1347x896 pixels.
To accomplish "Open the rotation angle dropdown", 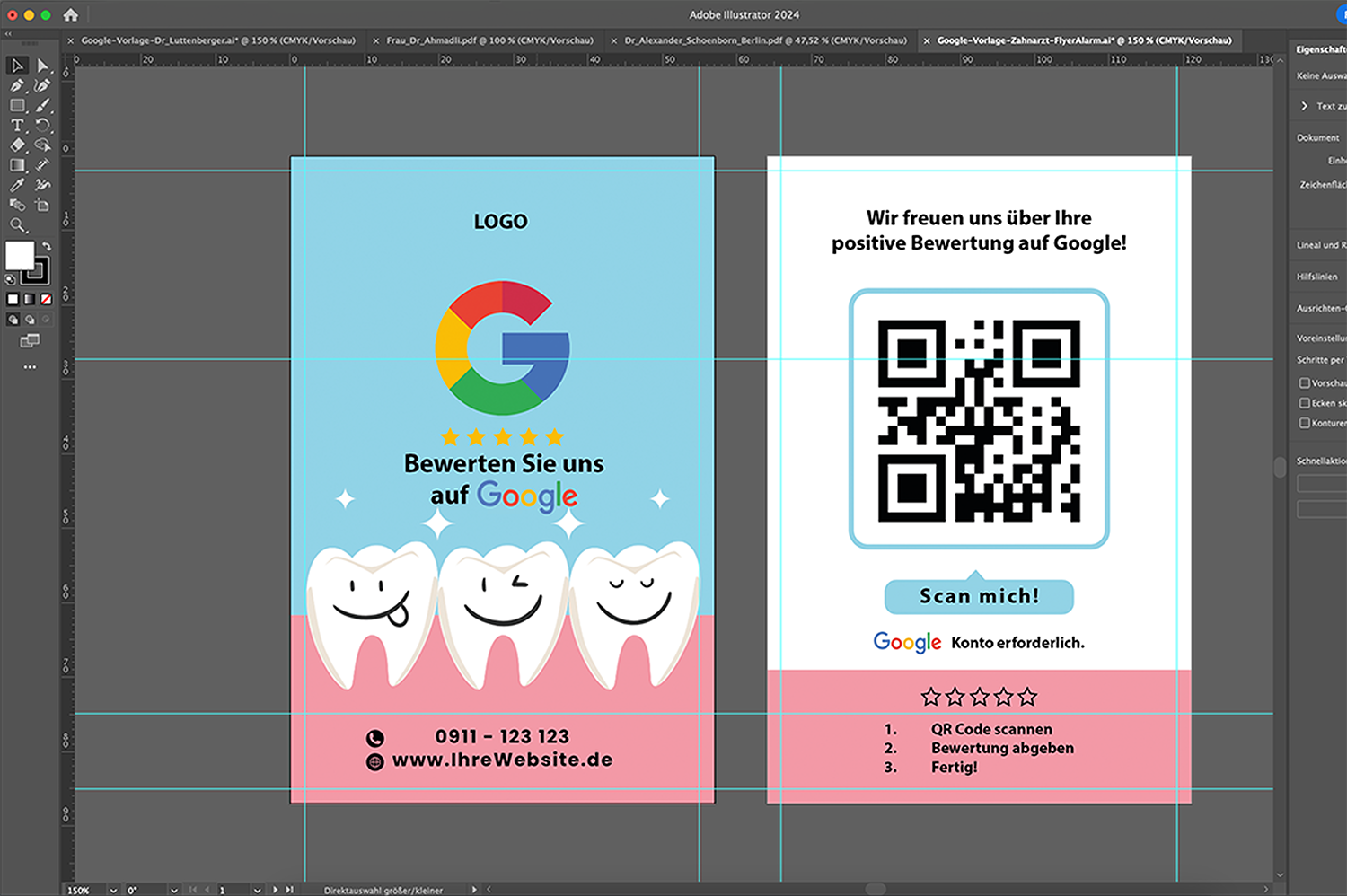I will [173, 890].
